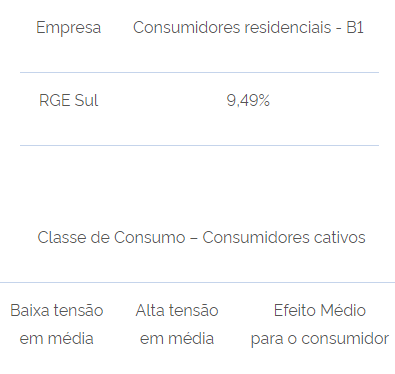The width and height of the screenshot is (395, 374).
Task: Click the Alta tensão em média header
Action: [177, 324]
